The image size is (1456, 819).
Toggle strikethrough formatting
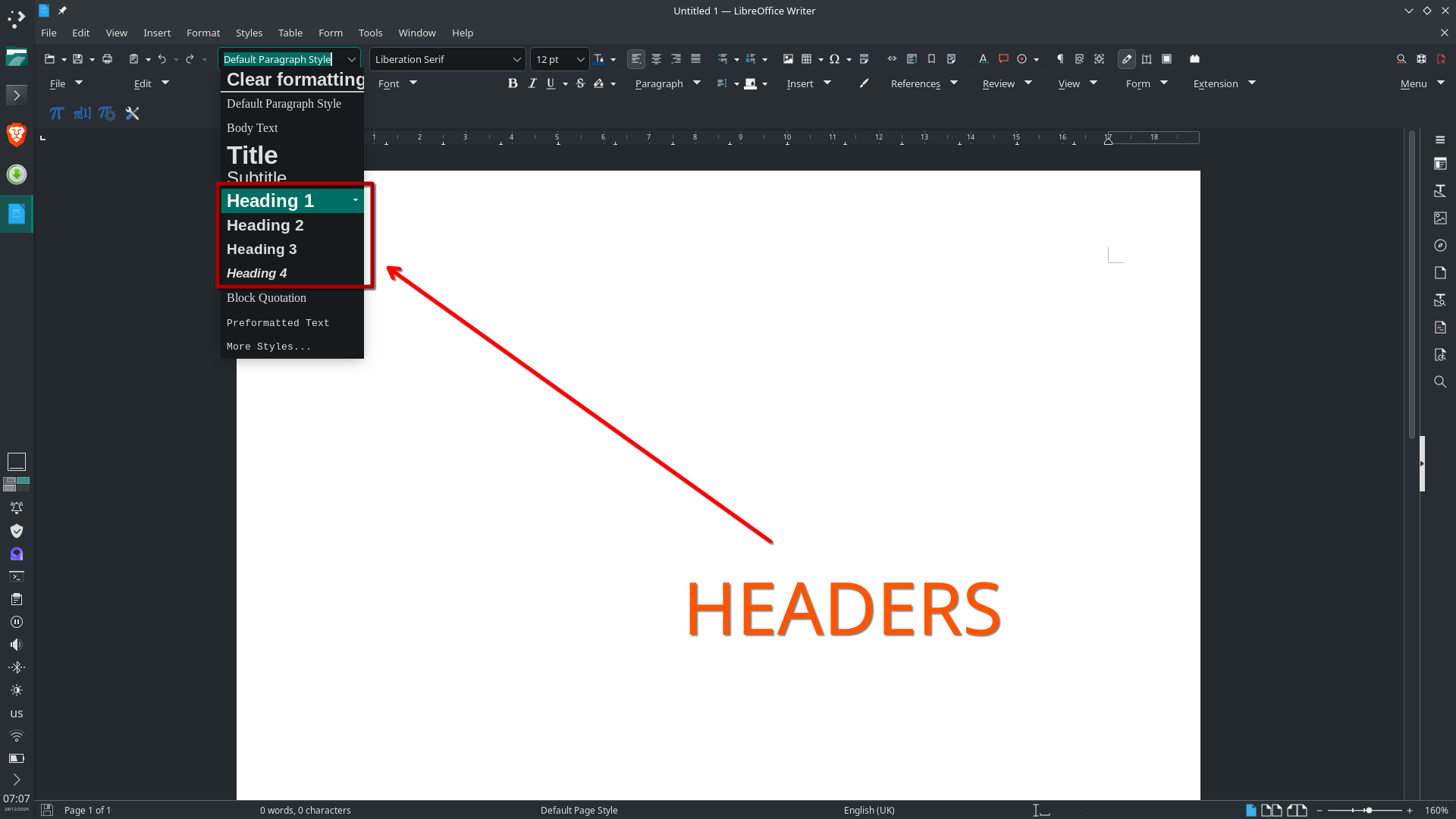[x=580, y=83]
